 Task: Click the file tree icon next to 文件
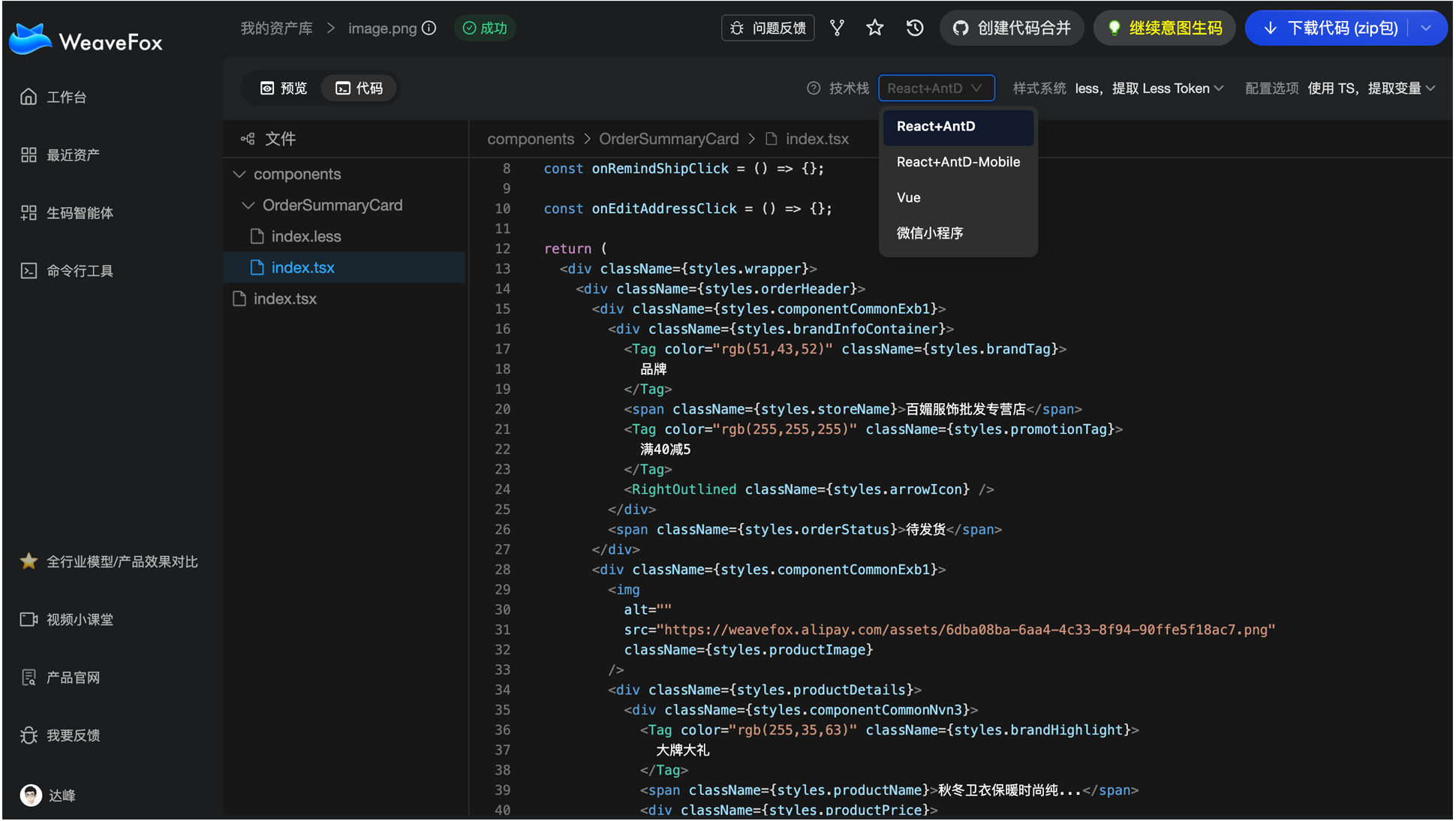coord(248,138)
